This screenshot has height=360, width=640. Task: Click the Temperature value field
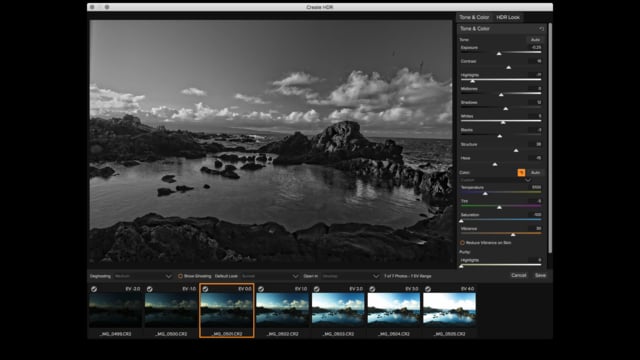click(535, 187)
